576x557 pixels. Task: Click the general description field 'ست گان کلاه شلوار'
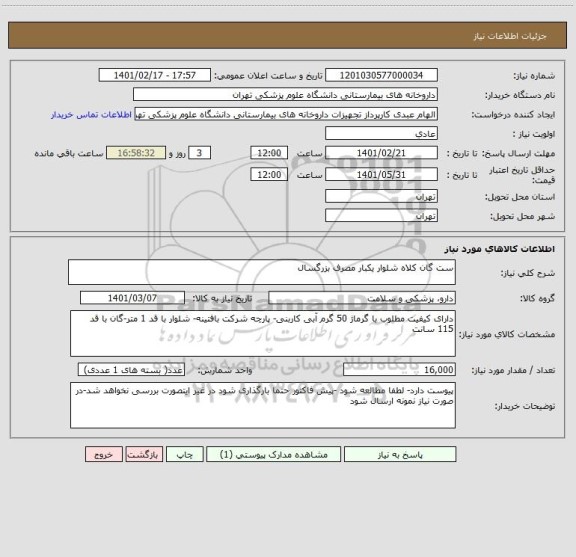pos(262,272)
